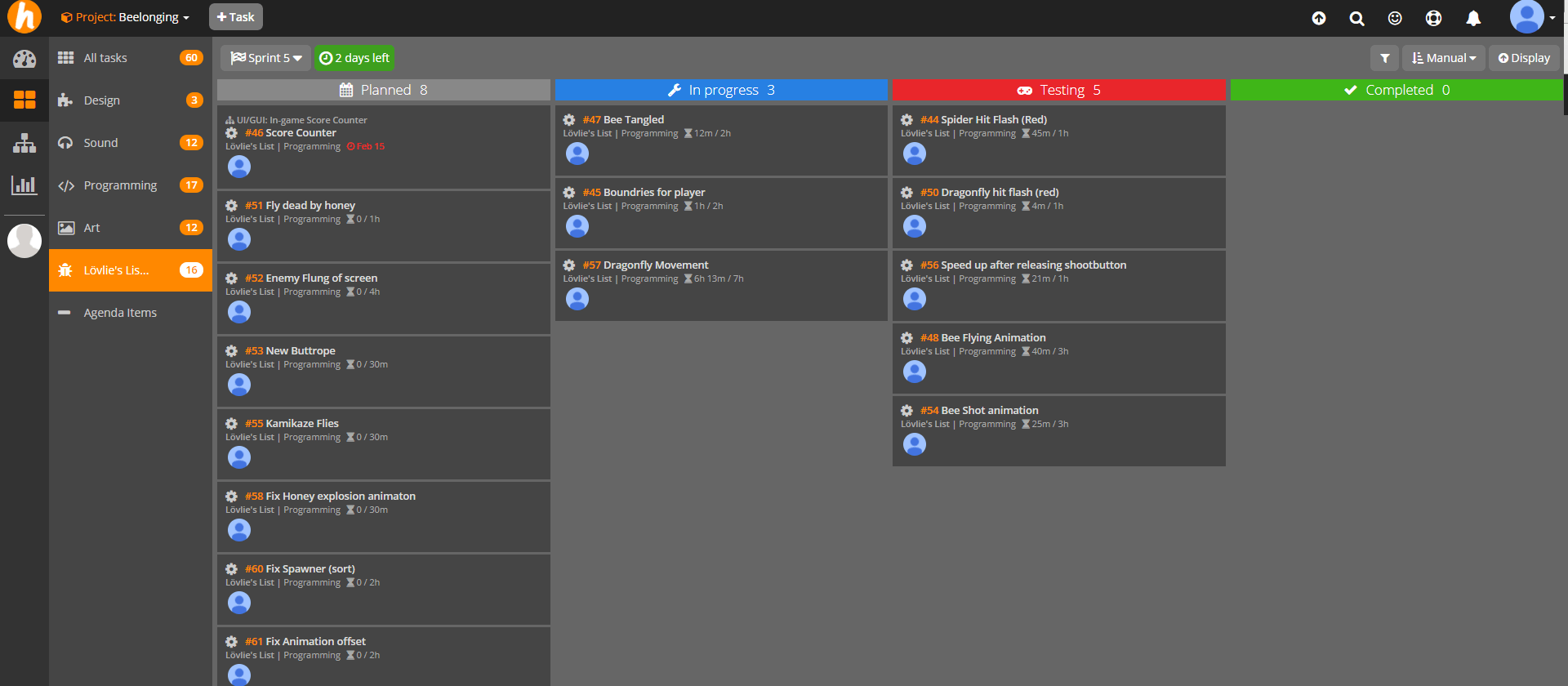Select the Sound category
1568x686 pixels.
pyautogui.click(x=131, y=143)
